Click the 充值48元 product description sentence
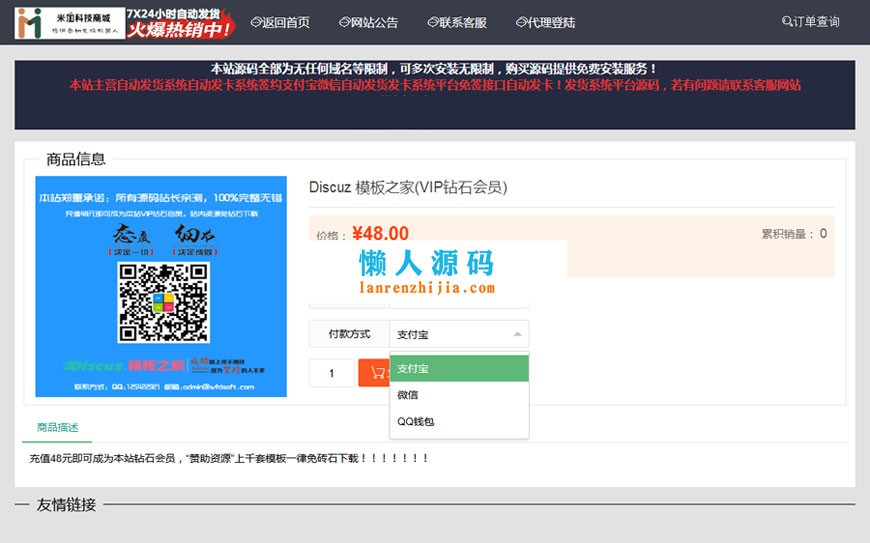Viewport: 870px width, 543px height. 229,458
